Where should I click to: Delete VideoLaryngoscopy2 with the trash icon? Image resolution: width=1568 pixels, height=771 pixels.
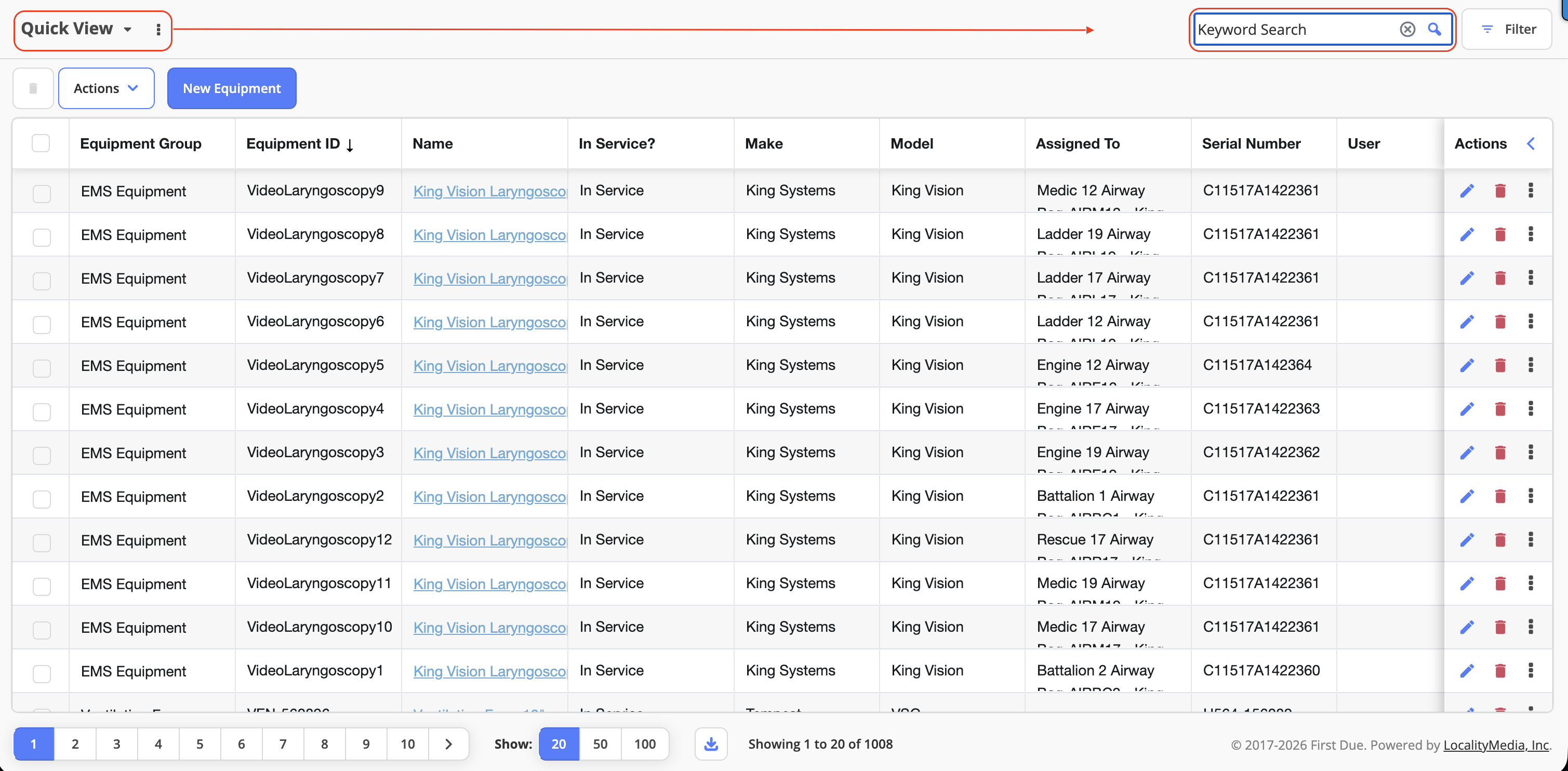coord(1500,497)
